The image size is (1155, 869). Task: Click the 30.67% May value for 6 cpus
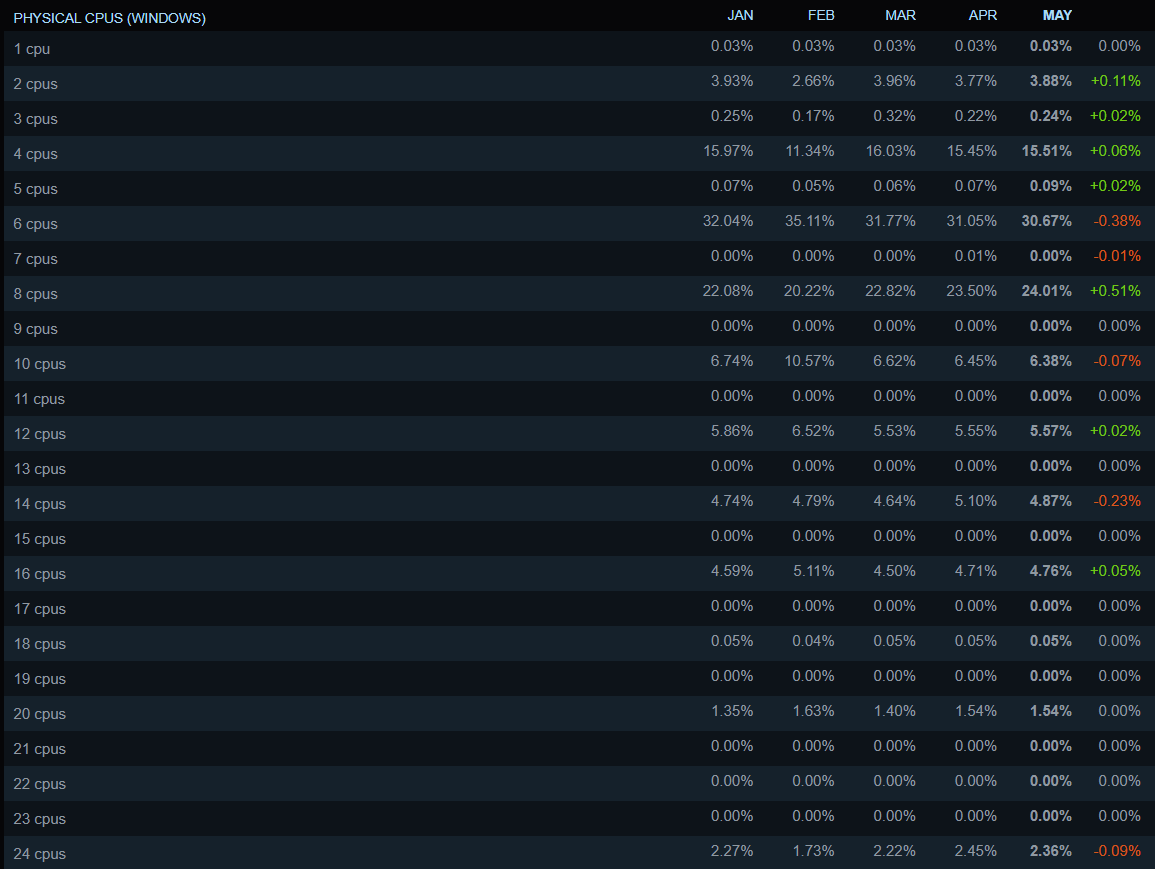pos(1046,221)
